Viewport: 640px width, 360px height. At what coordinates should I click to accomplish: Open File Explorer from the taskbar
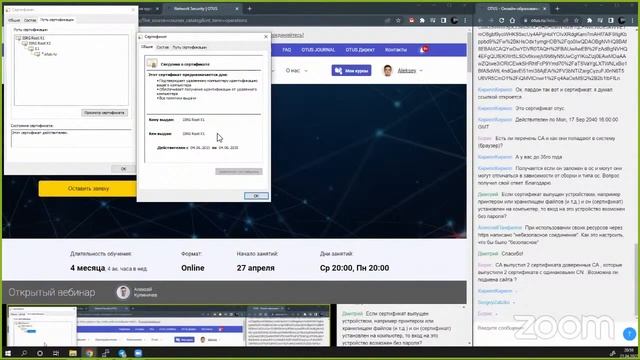[73, 353]
